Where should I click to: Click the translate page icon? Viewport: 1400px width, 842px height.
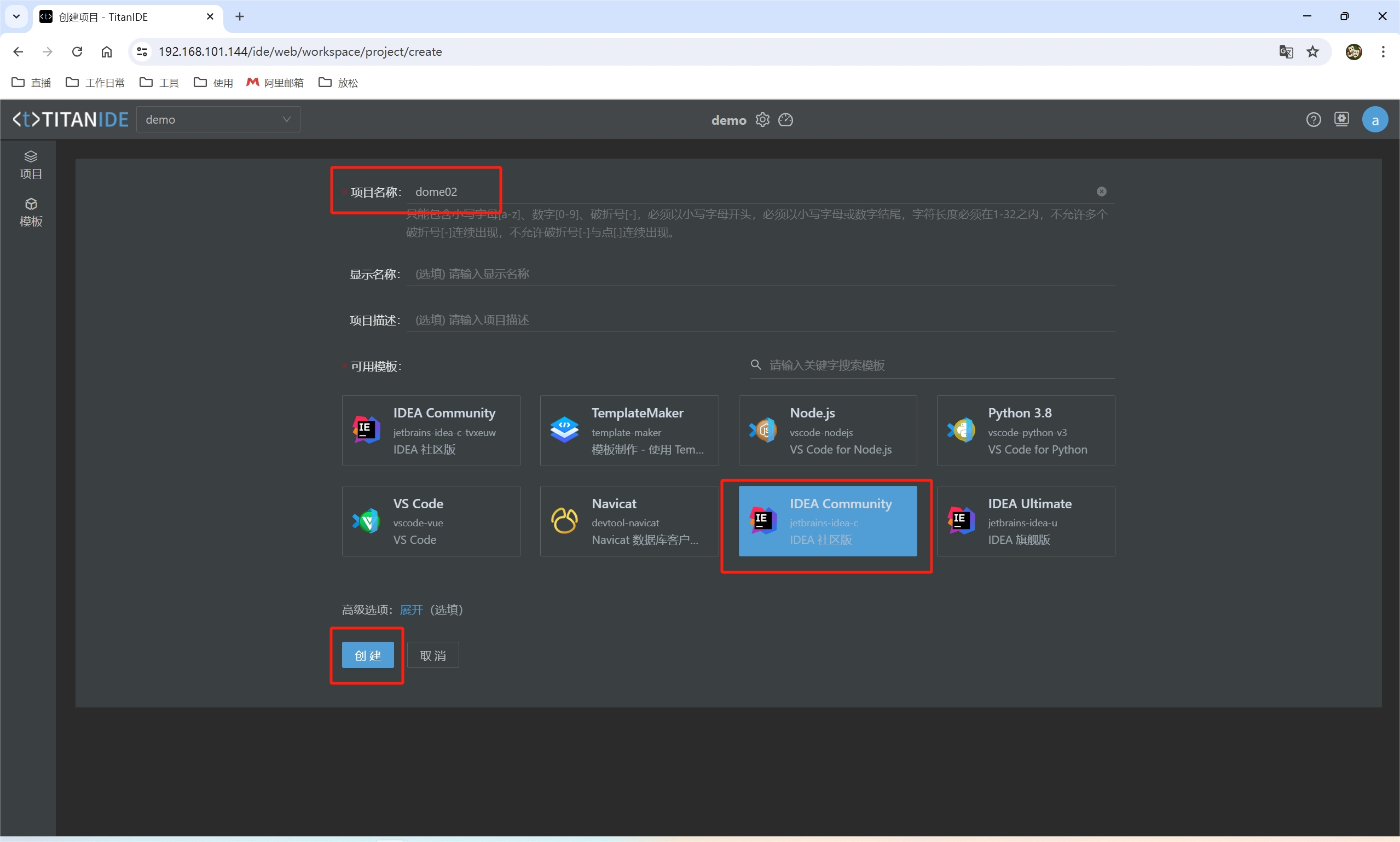pyautogui.click(x=1286, y=51)
